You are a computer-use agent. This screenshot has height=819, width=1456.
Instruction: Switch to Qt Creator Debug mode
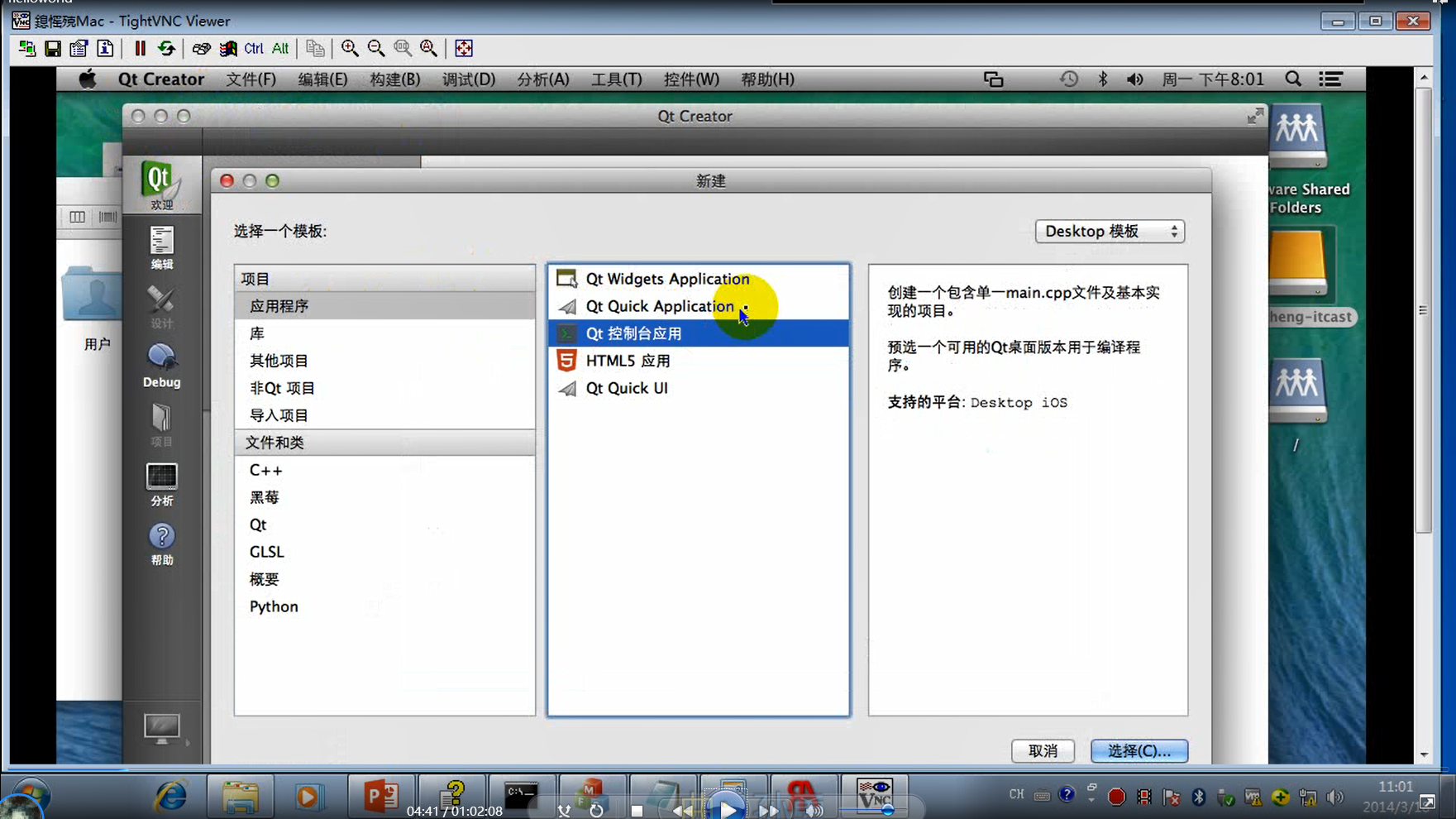[161, 366]
